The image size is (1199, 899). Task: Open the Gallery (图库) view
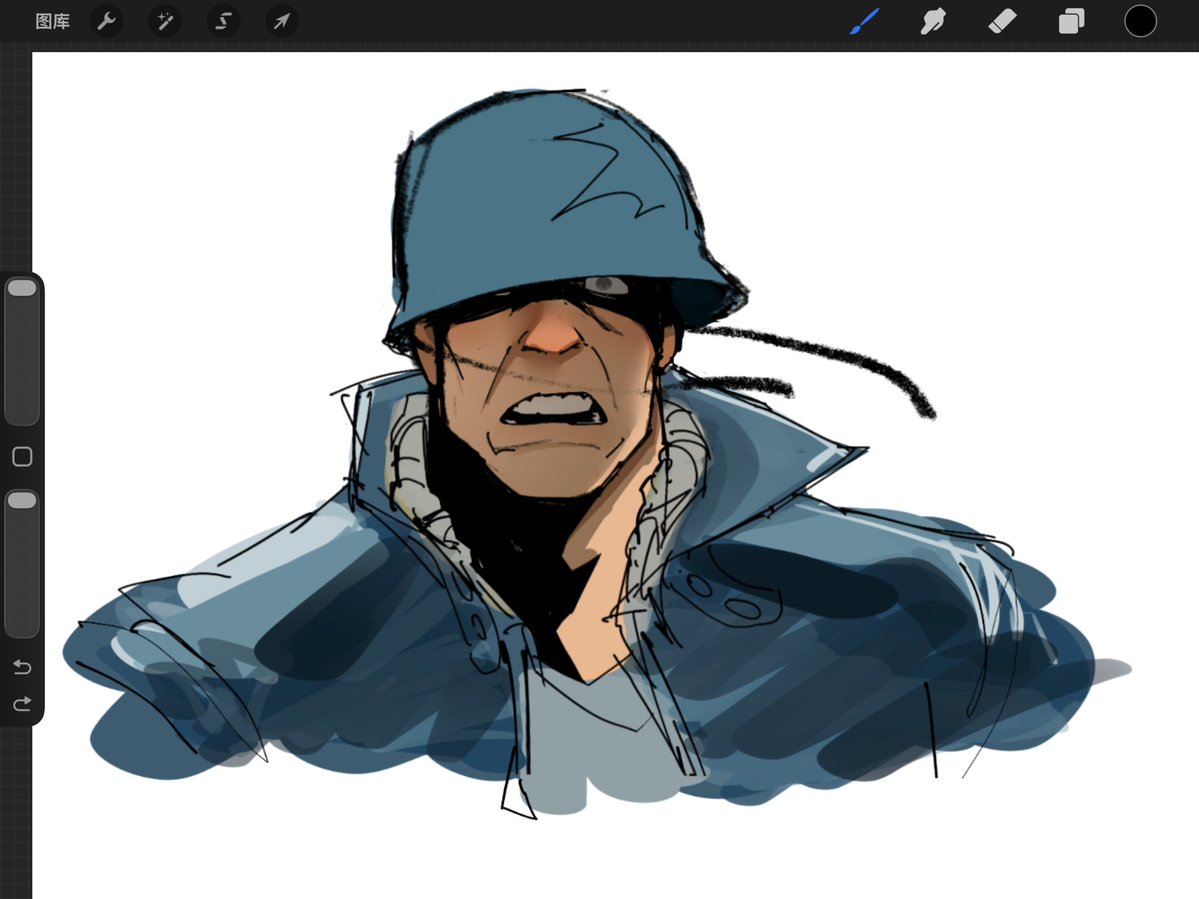click(x=52, y=21)
